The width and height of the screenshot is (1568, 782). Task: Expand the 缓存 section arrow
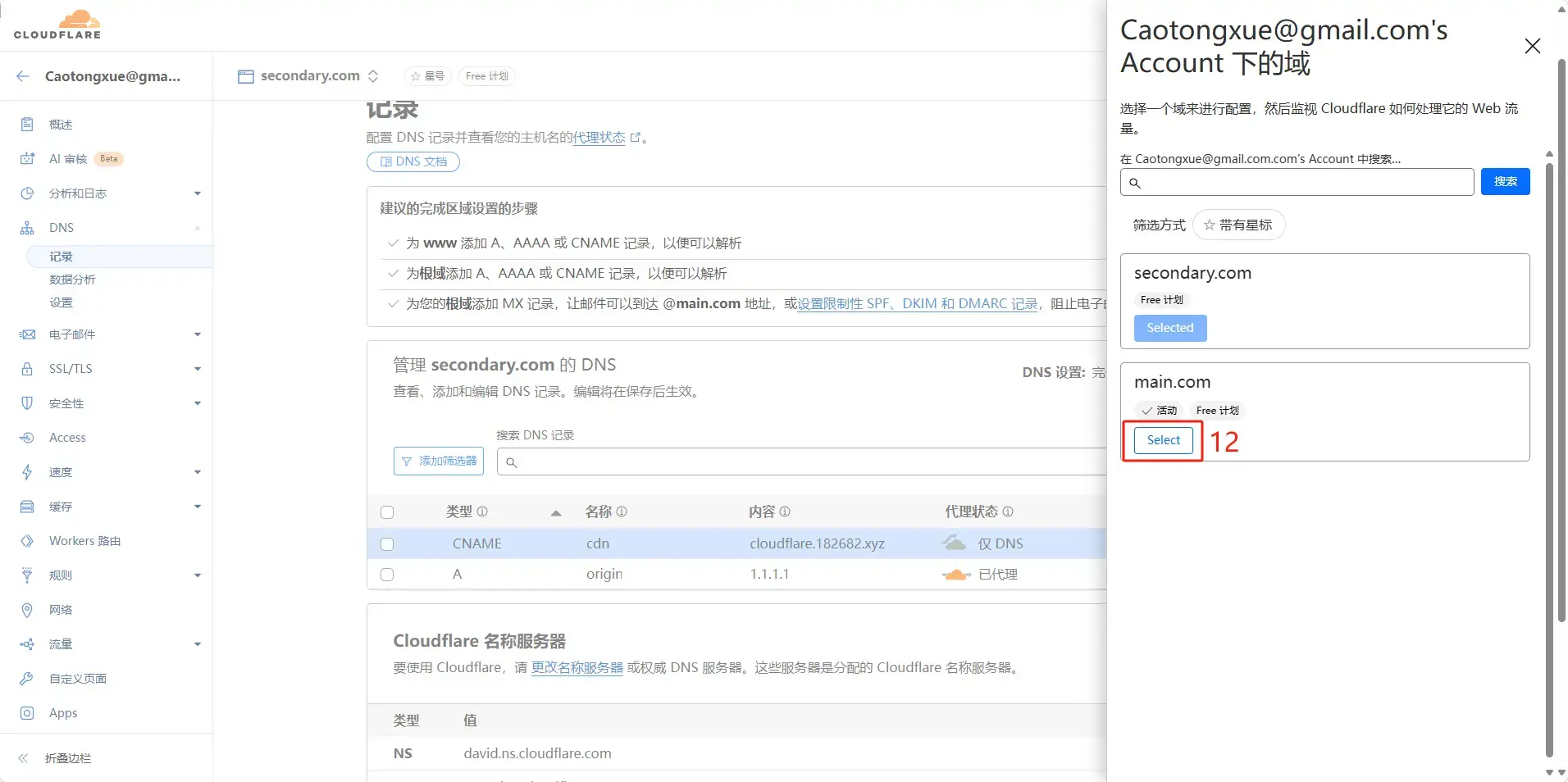(198, 507)
